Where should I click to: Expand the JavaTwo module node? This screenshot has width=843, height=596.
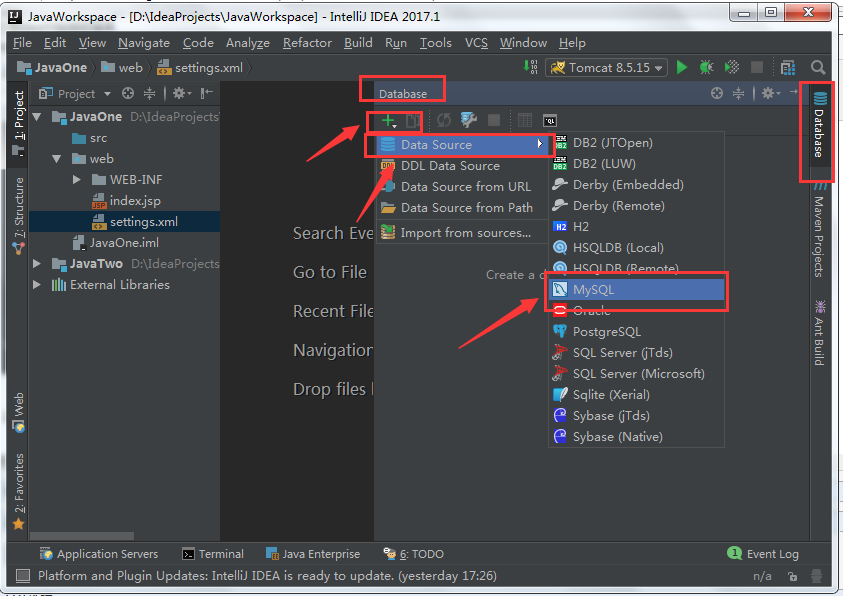[x=37, y=263]
